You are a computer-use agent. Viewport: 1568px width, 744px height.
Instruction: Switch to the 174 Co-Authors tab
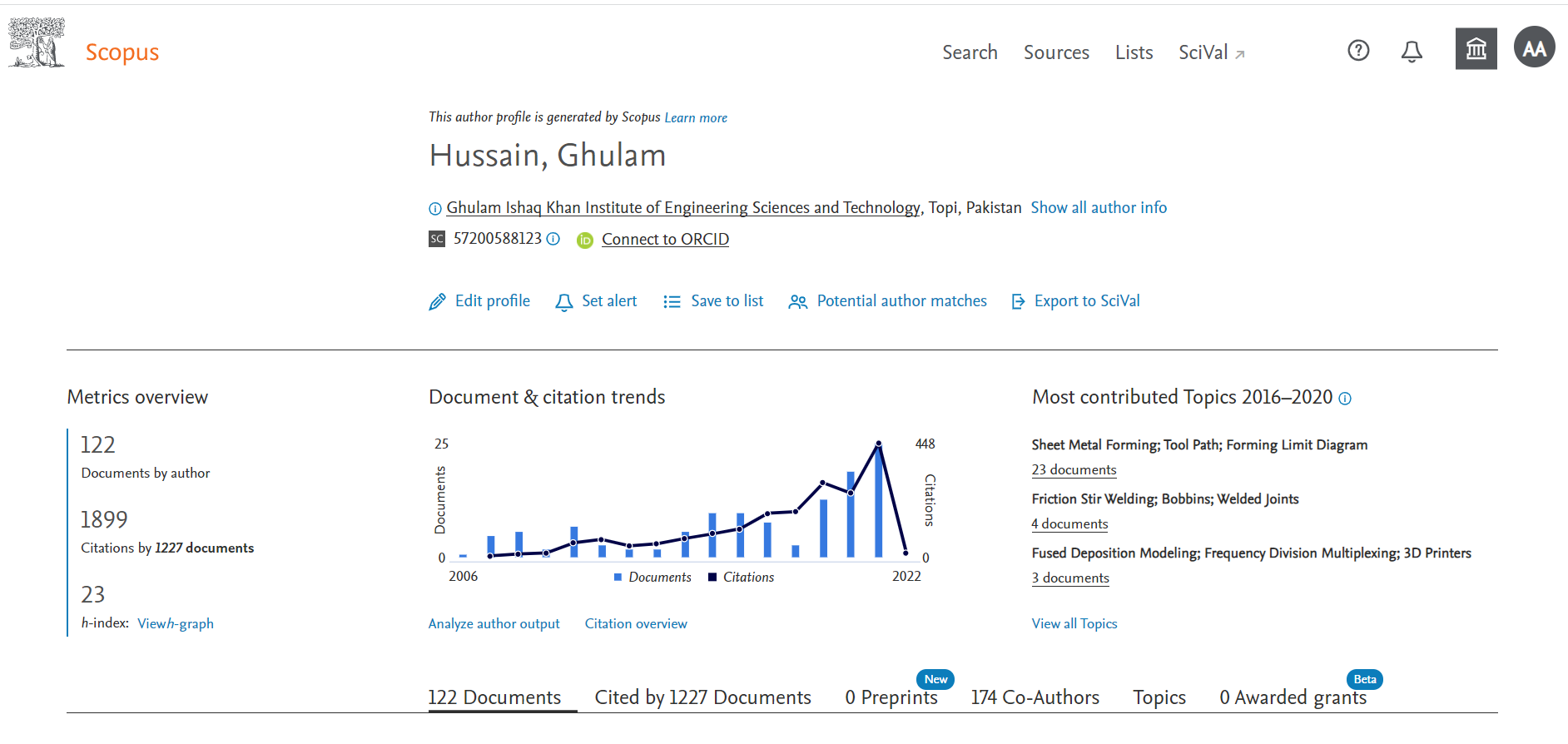pos(1035,697)
